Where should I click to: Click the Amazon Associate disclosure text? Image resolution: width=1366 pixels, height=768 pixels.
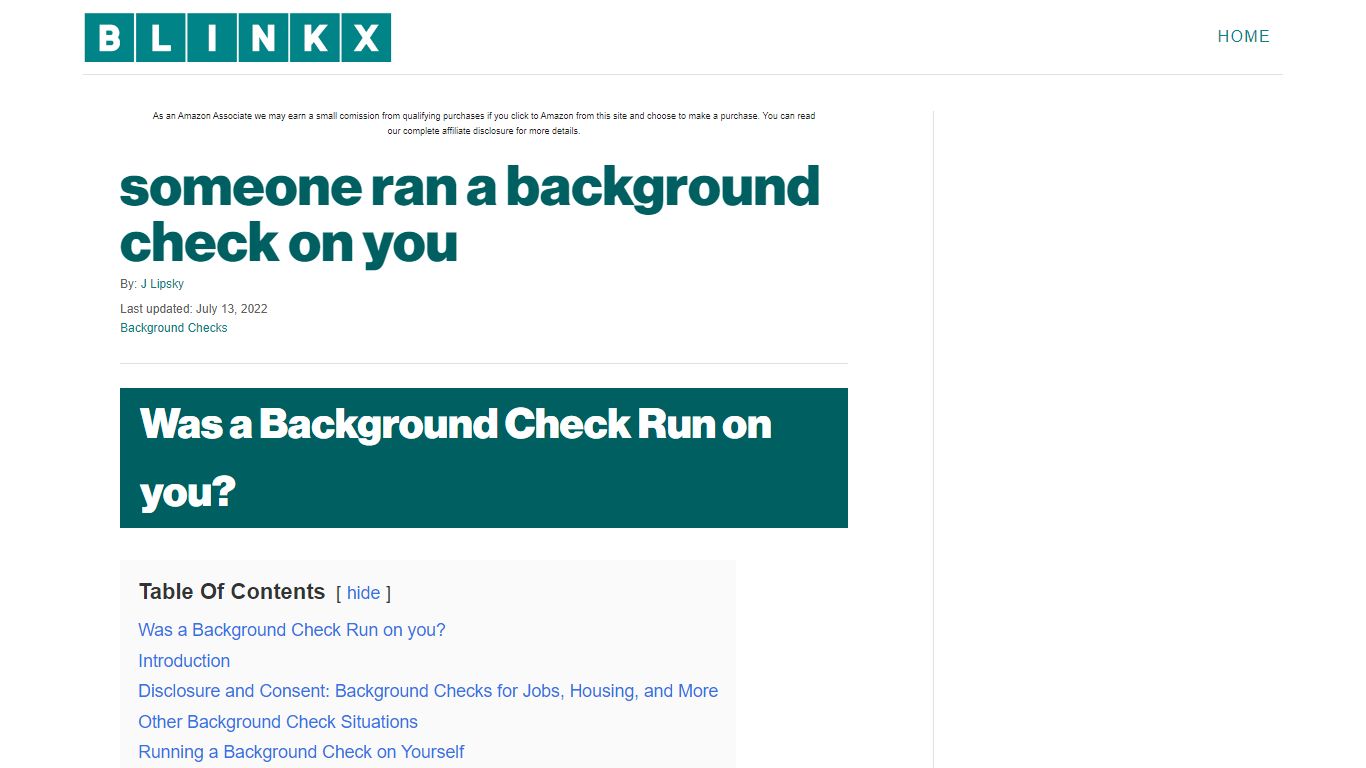click(484, 123)
